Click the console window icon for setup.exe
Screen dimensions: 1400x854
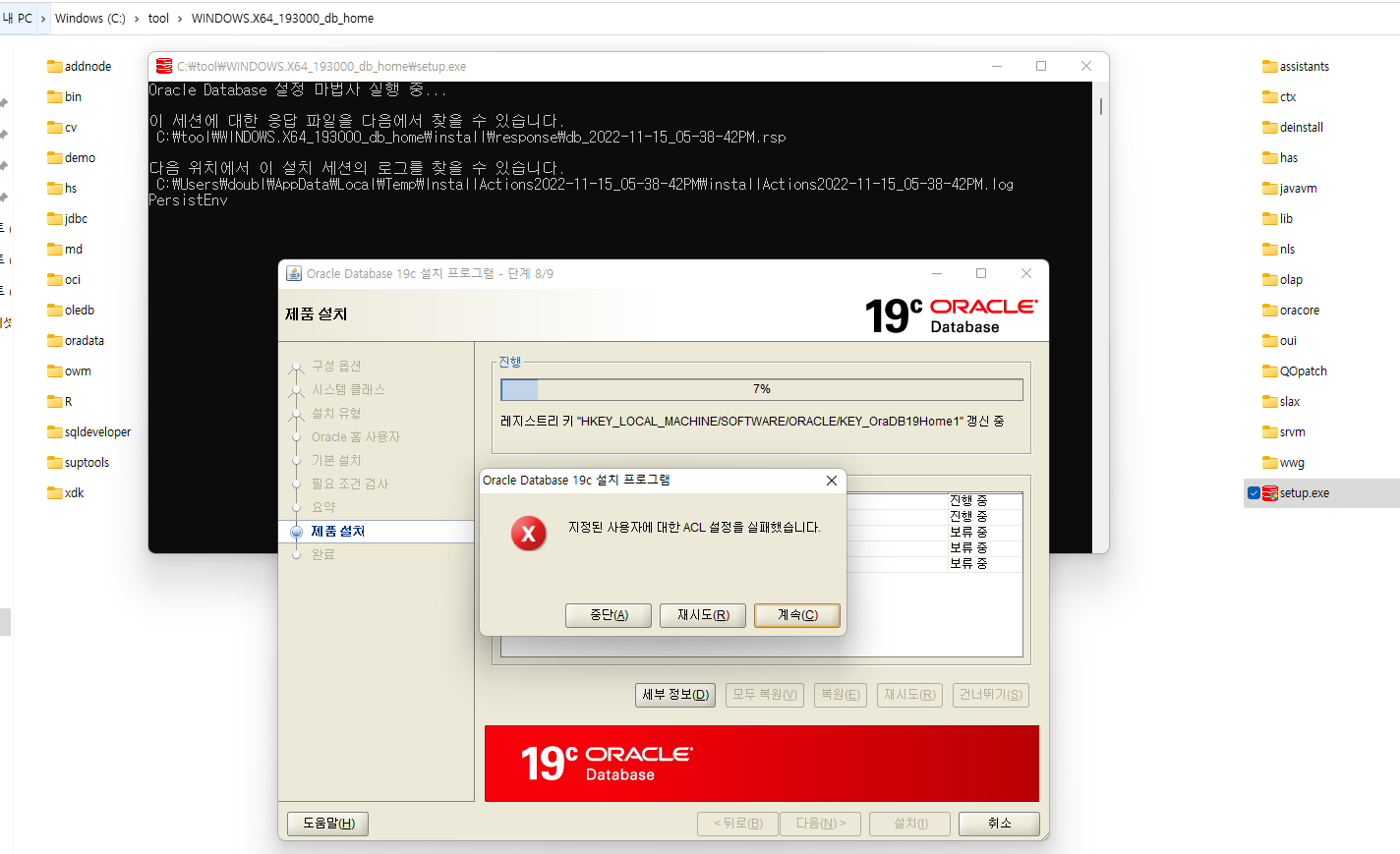[x=164, y=66]
